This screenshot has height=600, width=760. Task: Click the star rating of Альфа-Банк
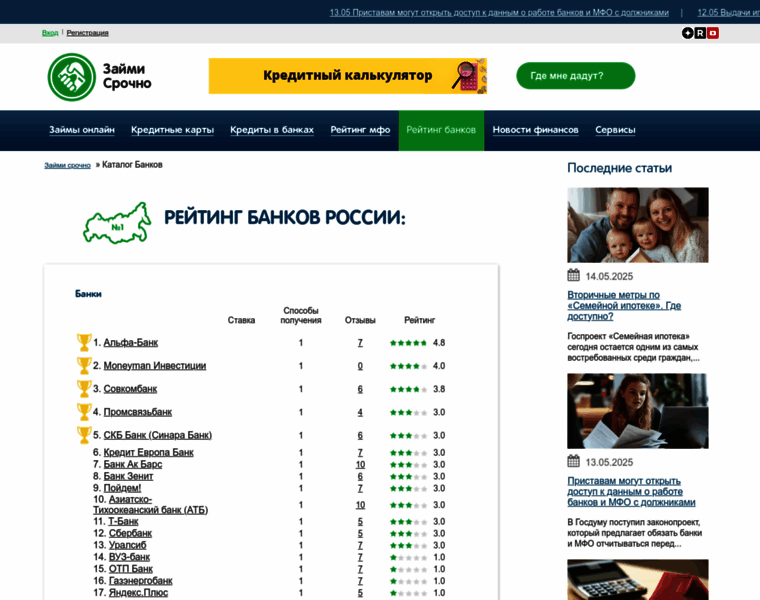[x=408, y=343]
